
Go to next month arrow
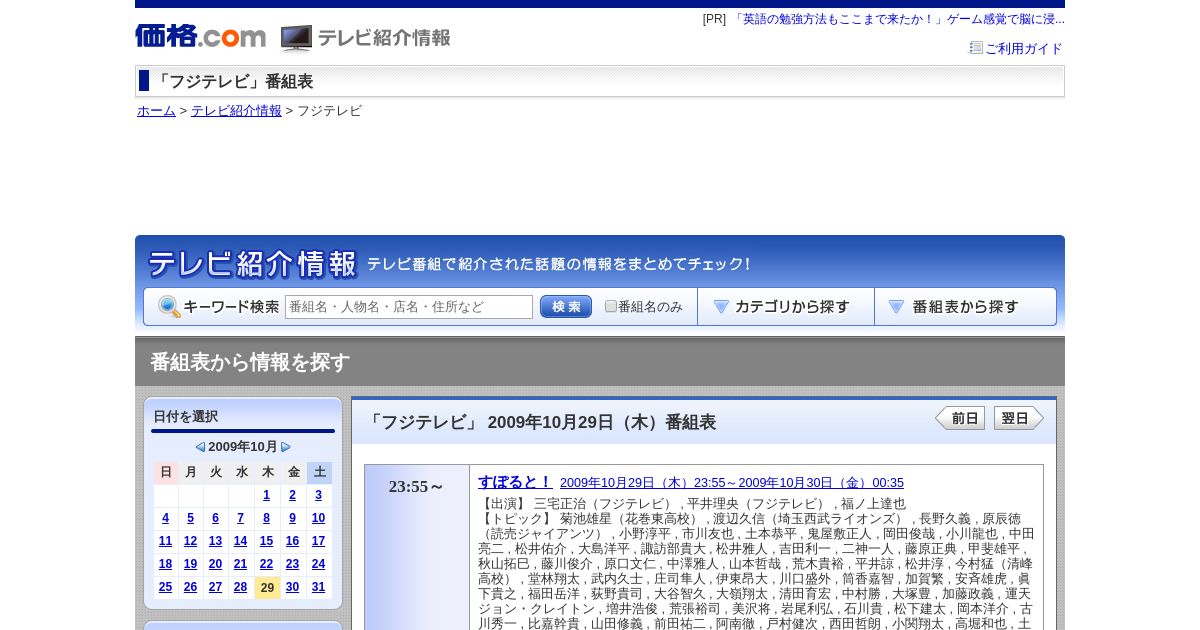pos(286,447)
